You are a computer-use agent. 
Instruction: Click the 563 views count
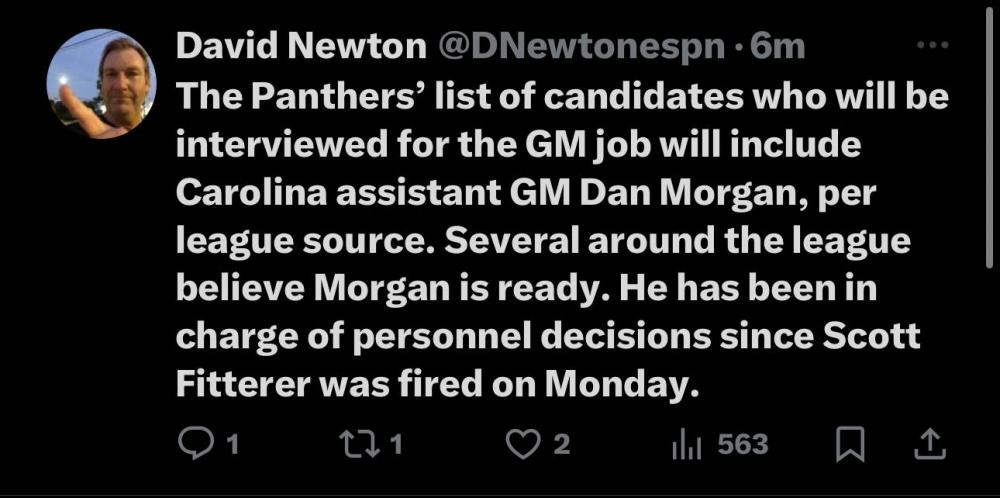click(742, 444)
